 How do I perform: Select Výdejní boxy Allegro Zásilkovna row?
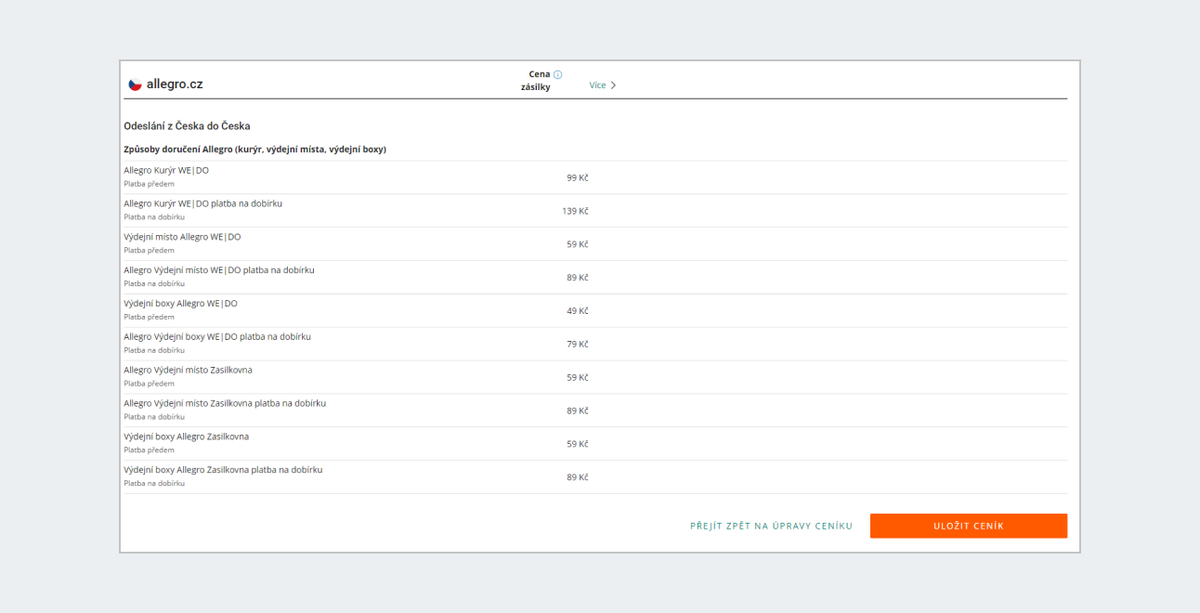coord(595,444)
